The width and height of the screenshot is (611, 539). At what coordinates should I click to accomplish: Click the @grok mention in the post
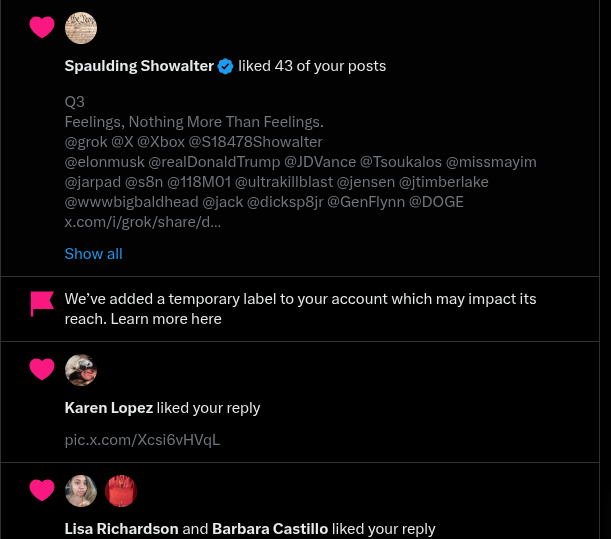tap(85, 142)
